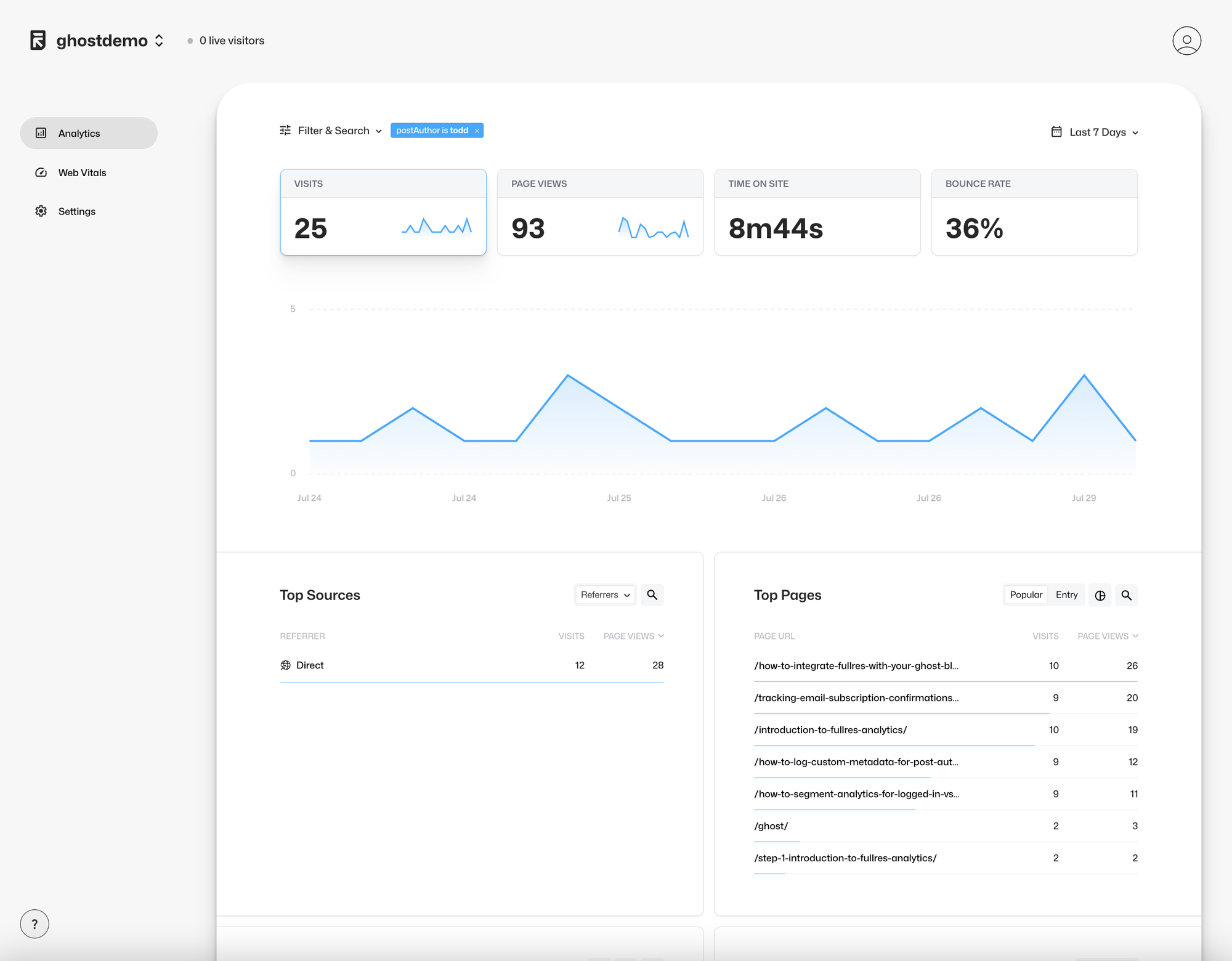This screenshot has height=961, width=1232.
Task: Open the user account avatar icon
Action: pyautogui.click(x=1186, y=41)
